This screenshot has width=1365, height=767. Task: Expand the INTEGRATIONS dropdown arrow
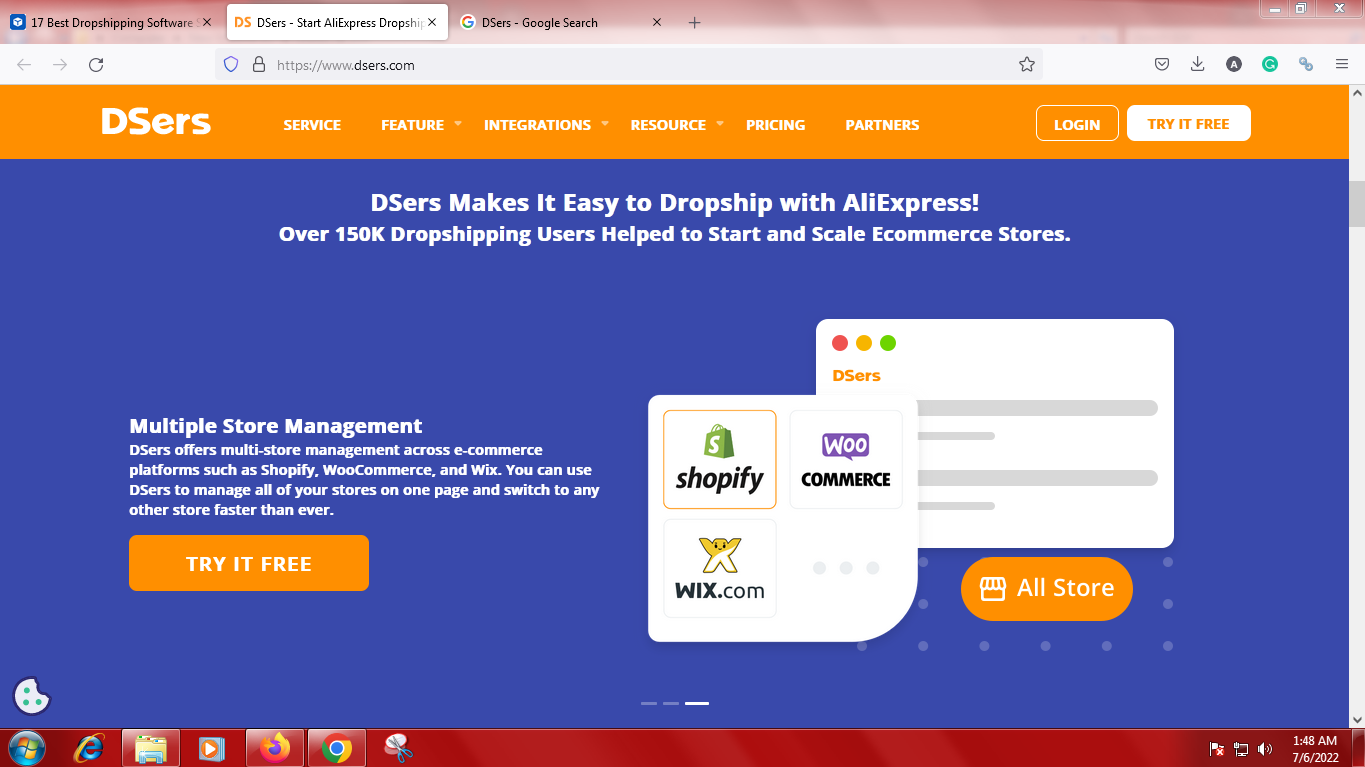coord(604,124)
